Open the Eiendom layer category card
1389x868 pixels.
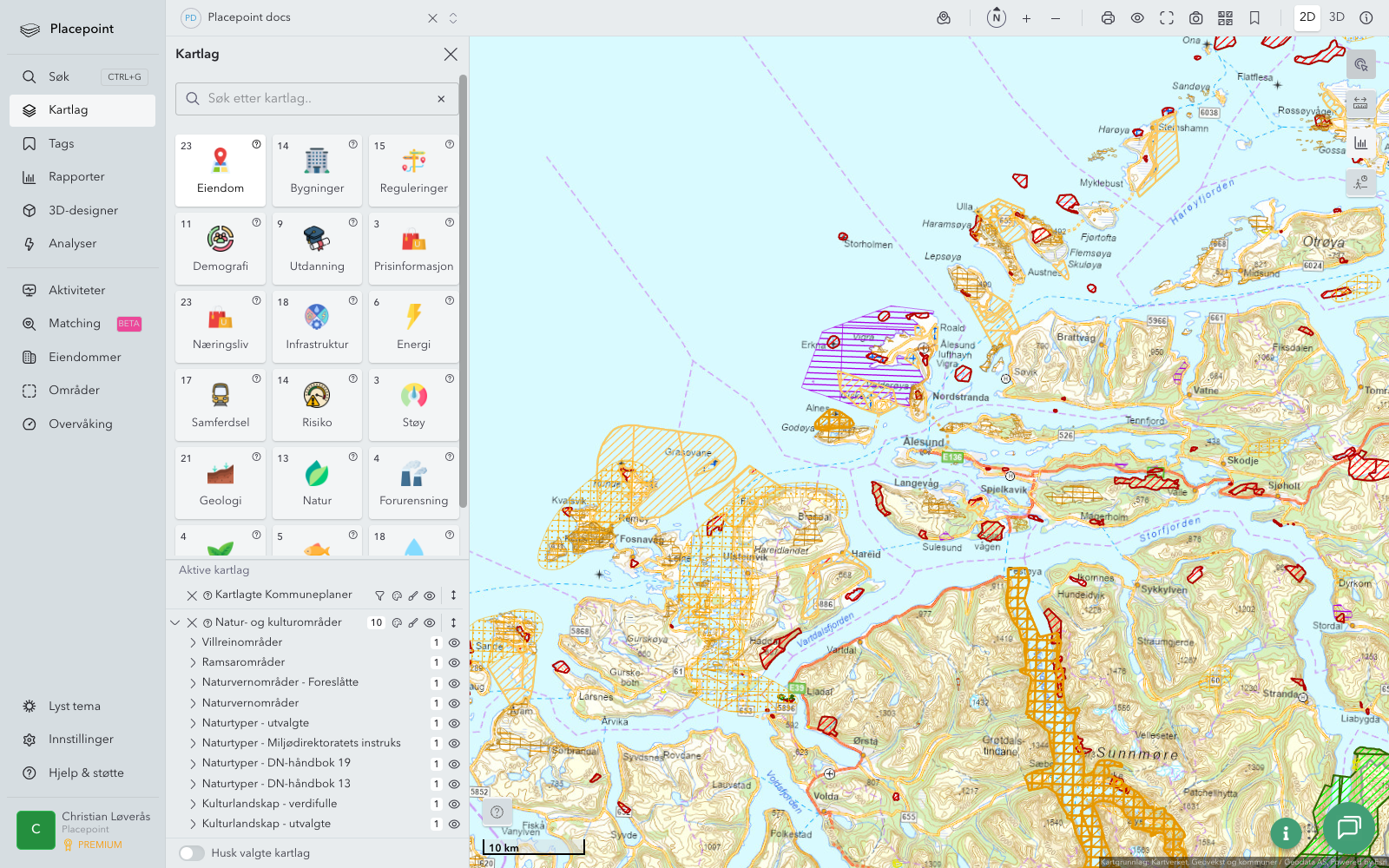pyautogui.click(x=221, y=170)
